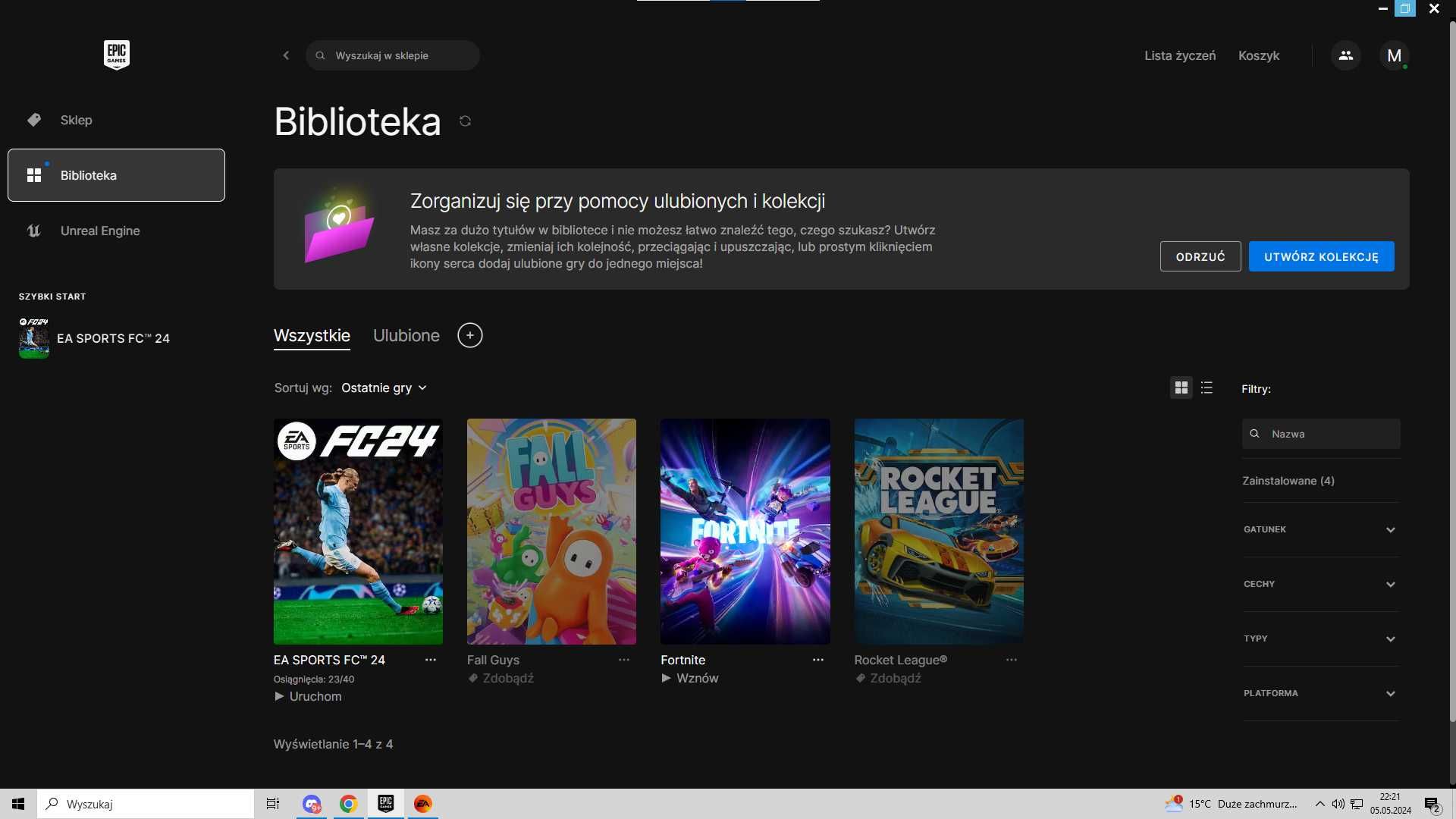The height and width of the screenshot is (819, 1456).
Task: Click the Osiągnięcia: 23/40 text
Action: point(314,679)
